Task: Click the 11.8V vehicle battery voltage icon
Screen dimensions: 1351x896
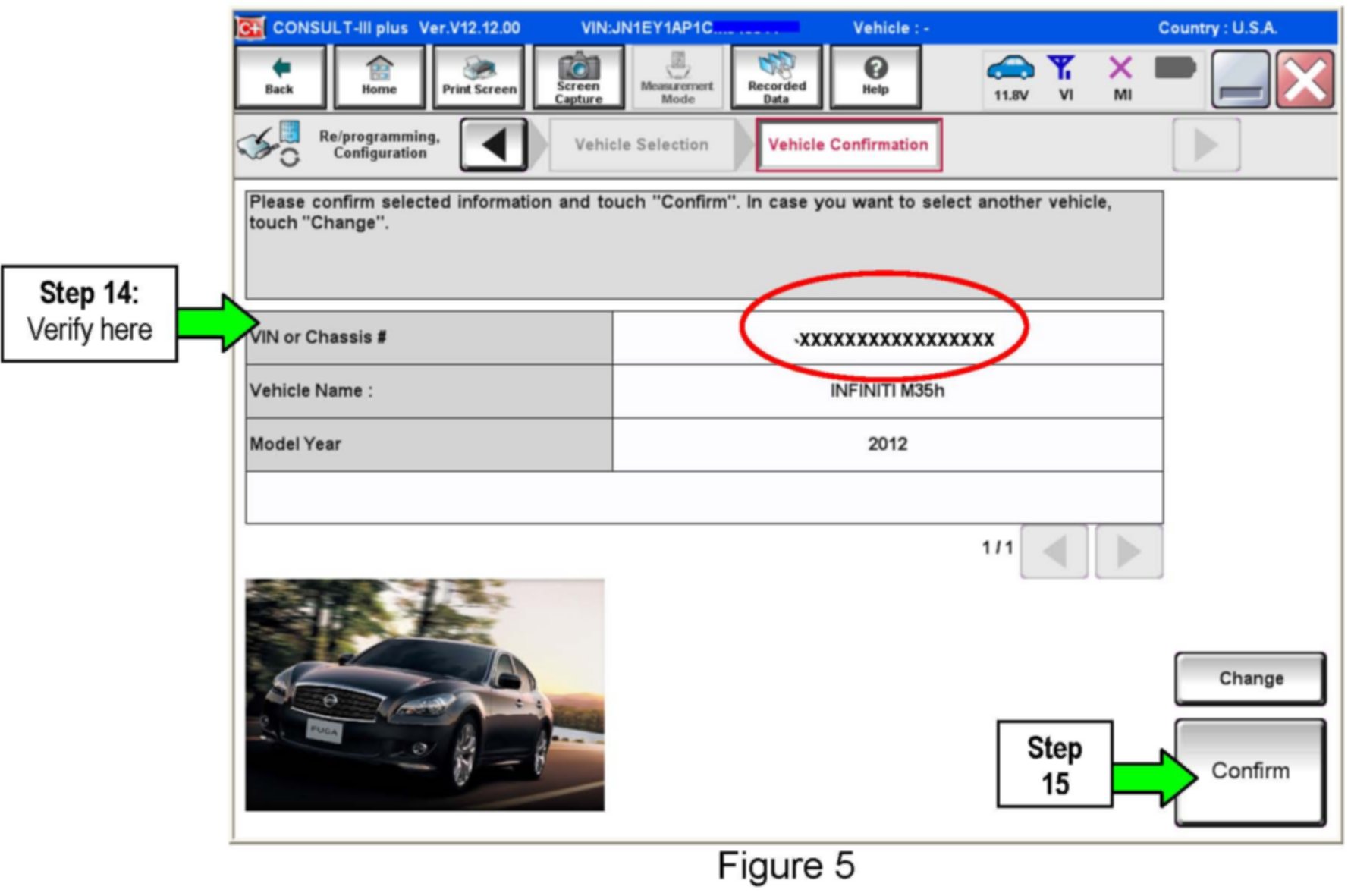Action: coord(1010,77)
